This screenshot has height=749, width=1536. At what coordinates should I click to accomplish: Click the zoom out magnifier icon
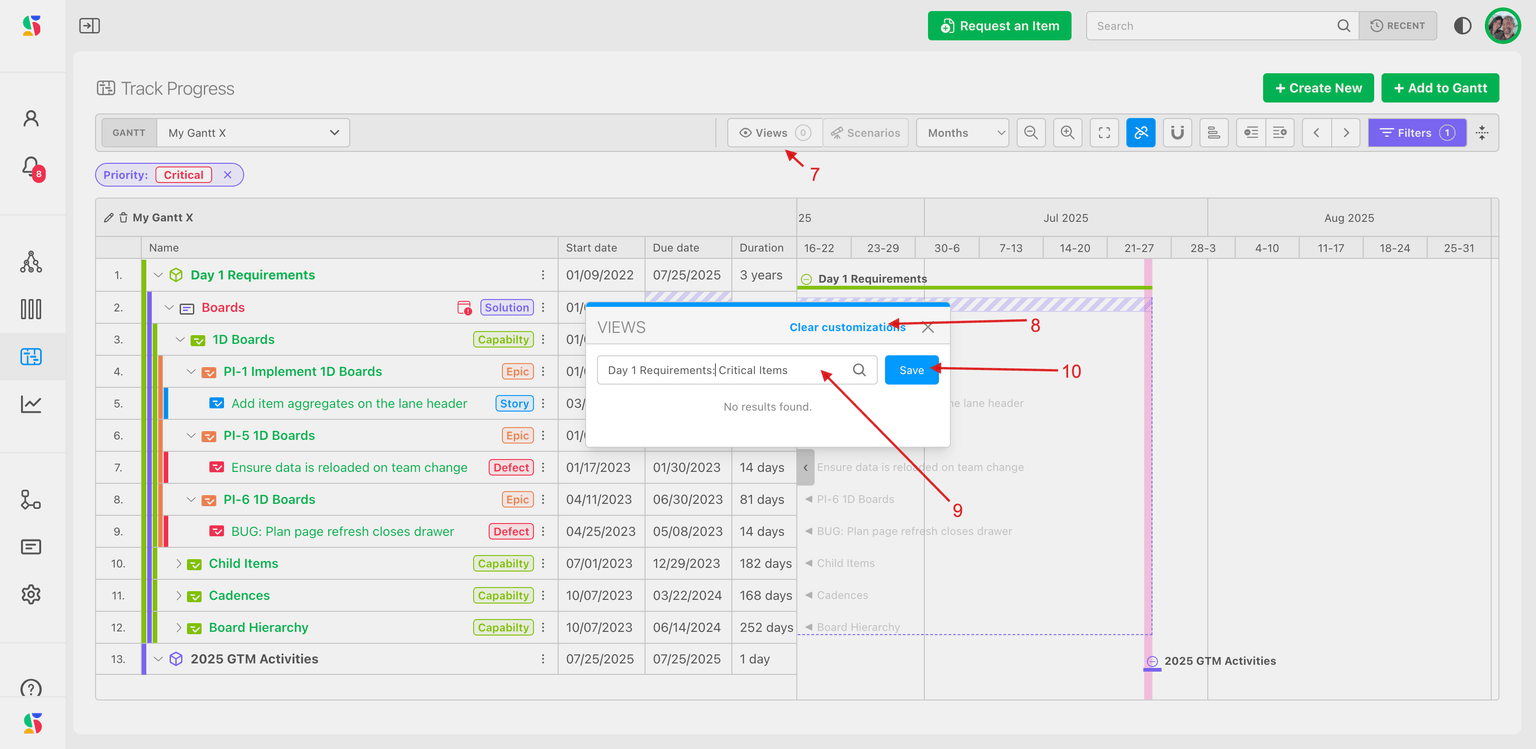(1031, 133)
